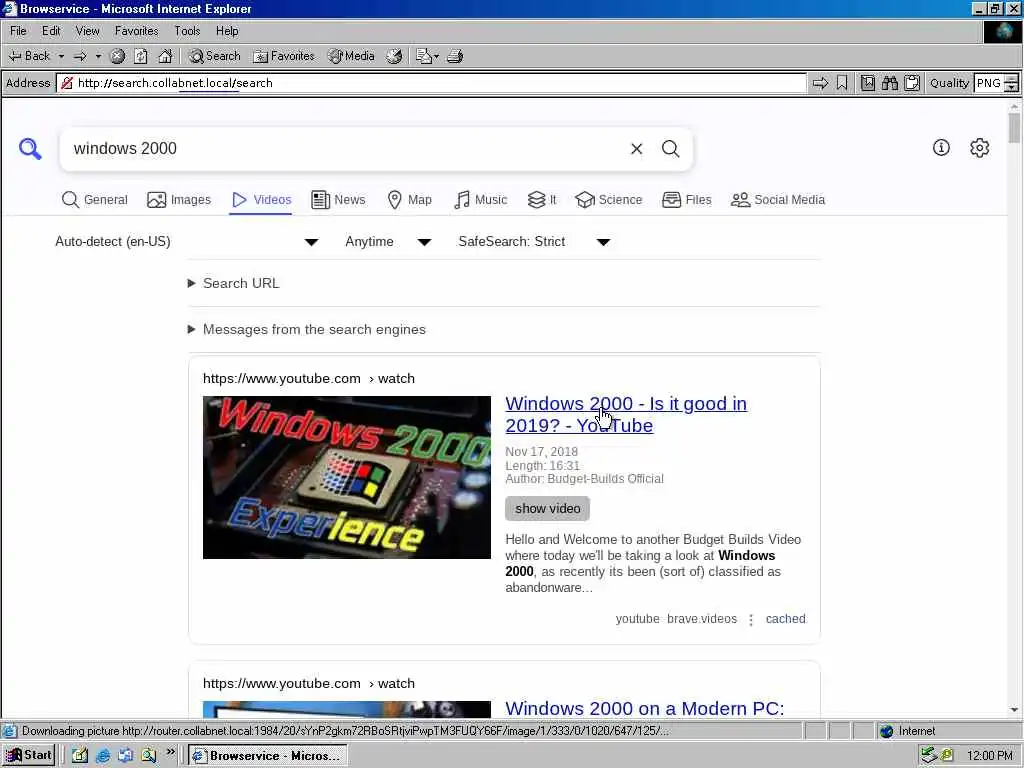
Task: Switch to the News category tab
Action: [338, 200]
